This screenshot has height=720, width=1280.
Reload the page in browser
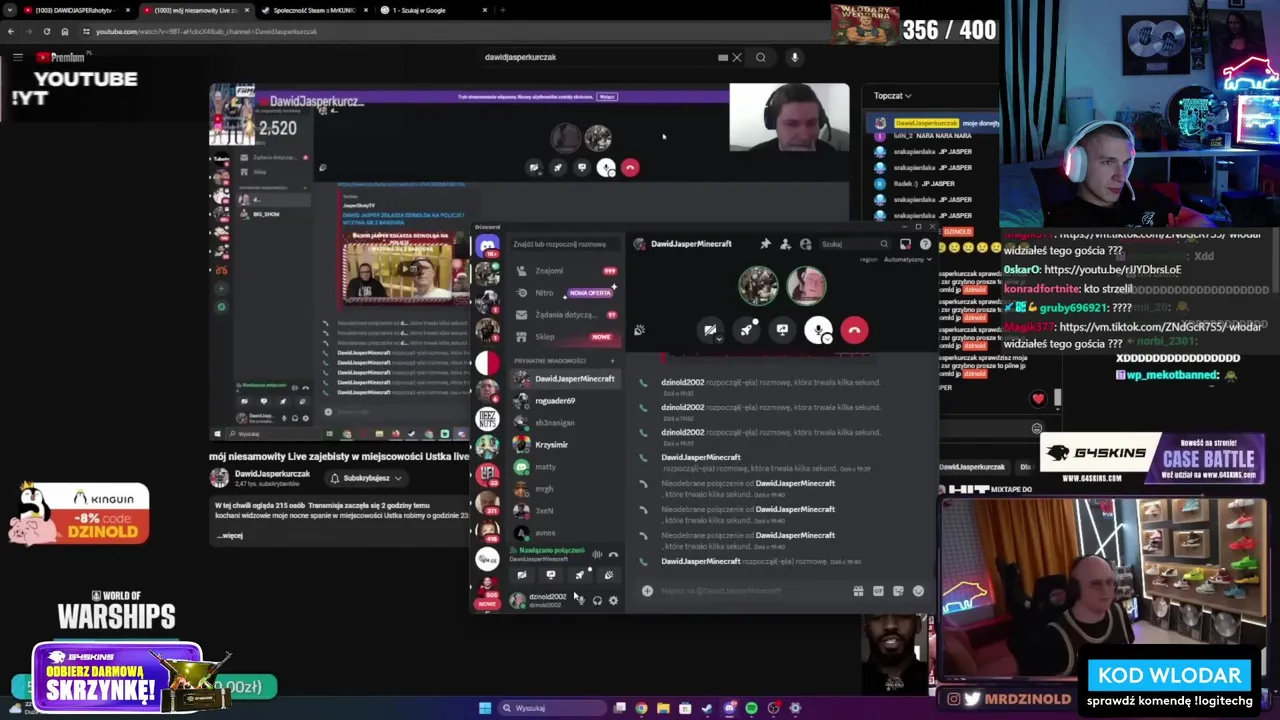click(x=47, y=31)
